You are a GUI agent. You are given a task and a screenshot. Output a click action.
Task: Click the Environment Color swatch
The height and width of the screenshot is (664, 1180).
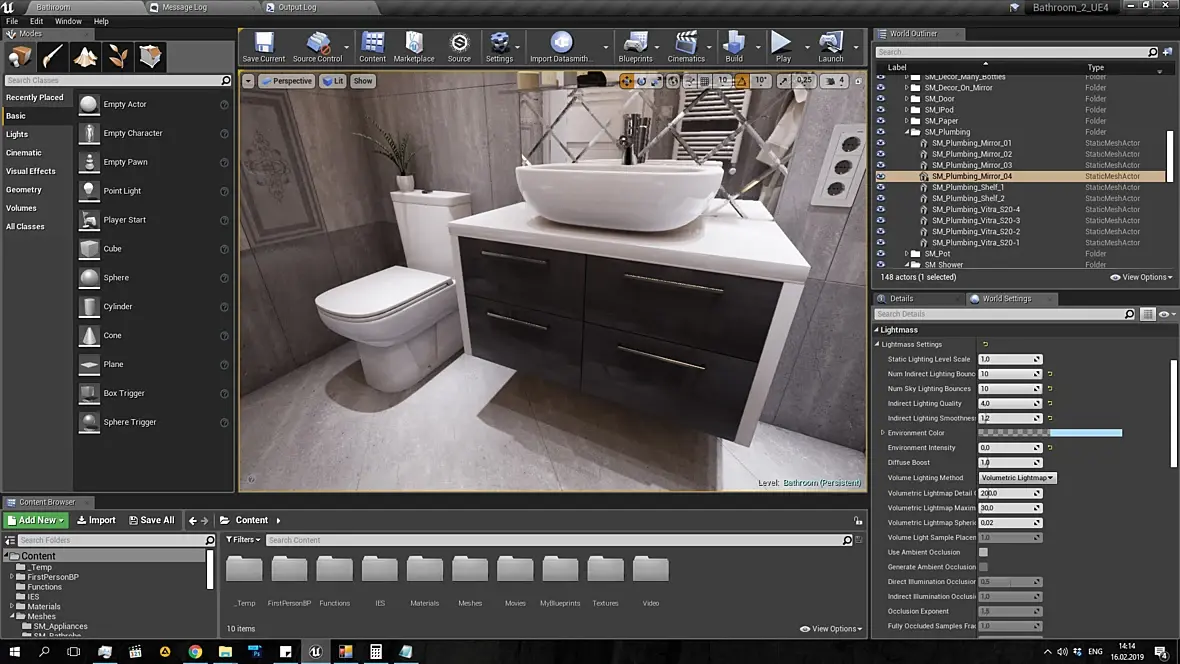tap(1050, 433)
